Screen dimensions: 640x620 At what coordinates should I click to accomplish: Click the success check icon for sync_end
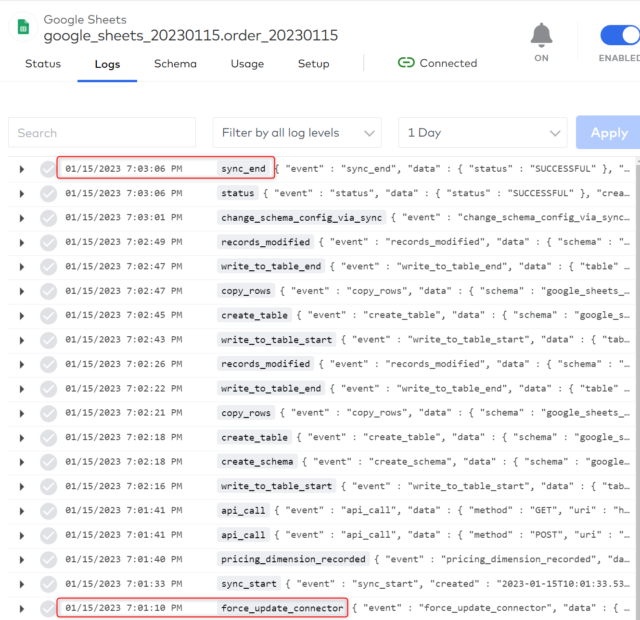(x=48, y=169)
